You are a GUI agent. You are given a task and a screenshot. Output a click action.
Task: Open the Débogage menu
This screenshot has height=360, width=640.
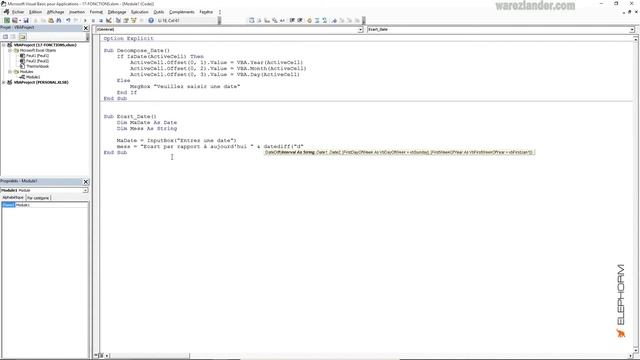117,12
